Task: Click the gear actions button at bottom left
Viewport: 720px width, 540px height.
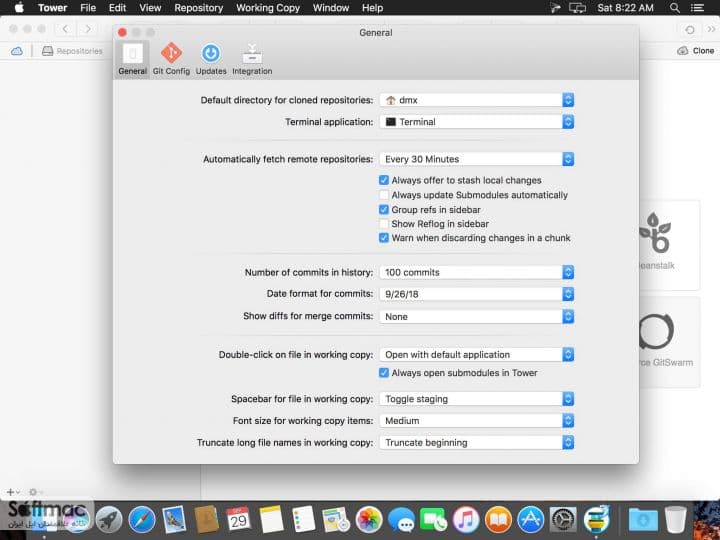Action: pyautogui.click(x=34, y=492)
